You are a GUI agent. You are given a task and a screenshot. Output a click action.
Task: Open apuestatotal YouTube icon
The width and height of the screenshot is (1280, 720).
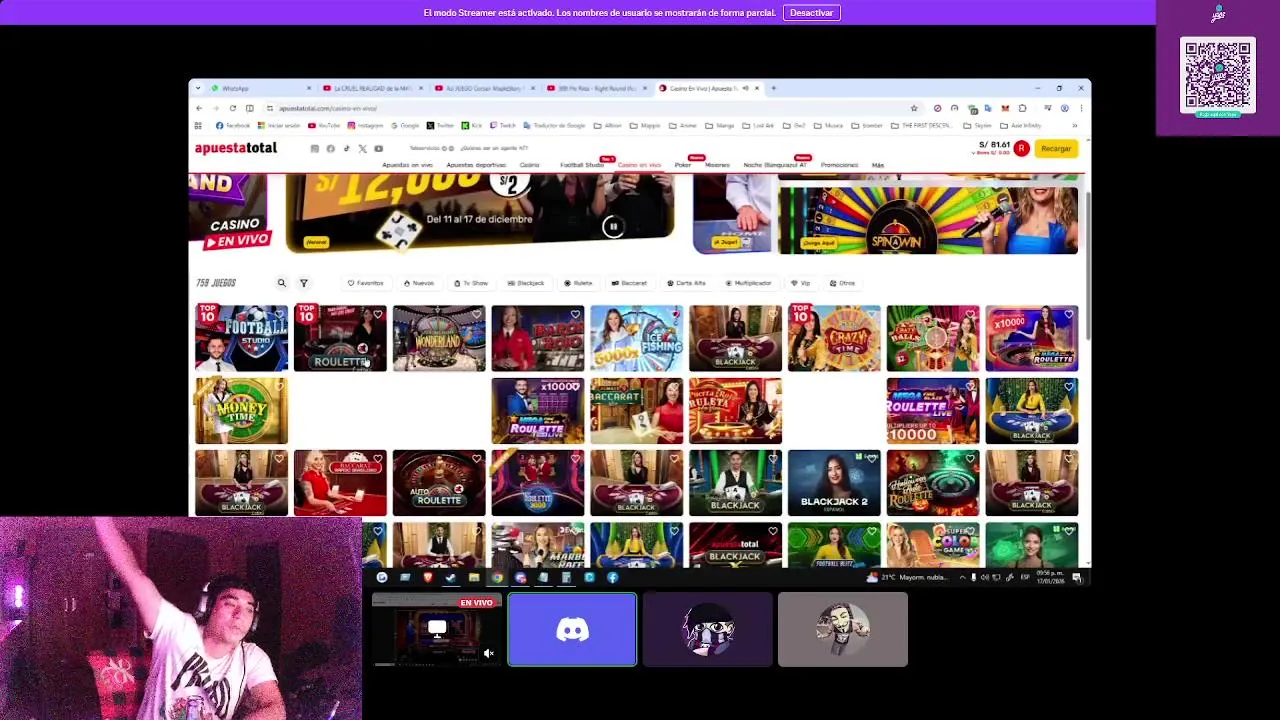(378, 149)
